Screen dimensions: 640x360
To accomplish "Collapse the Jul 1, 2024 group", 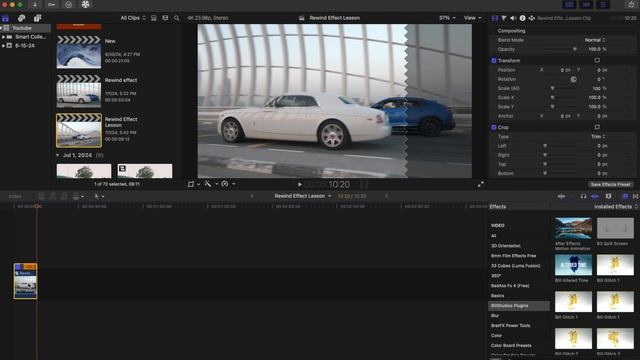I will click(x=58, y=156).
